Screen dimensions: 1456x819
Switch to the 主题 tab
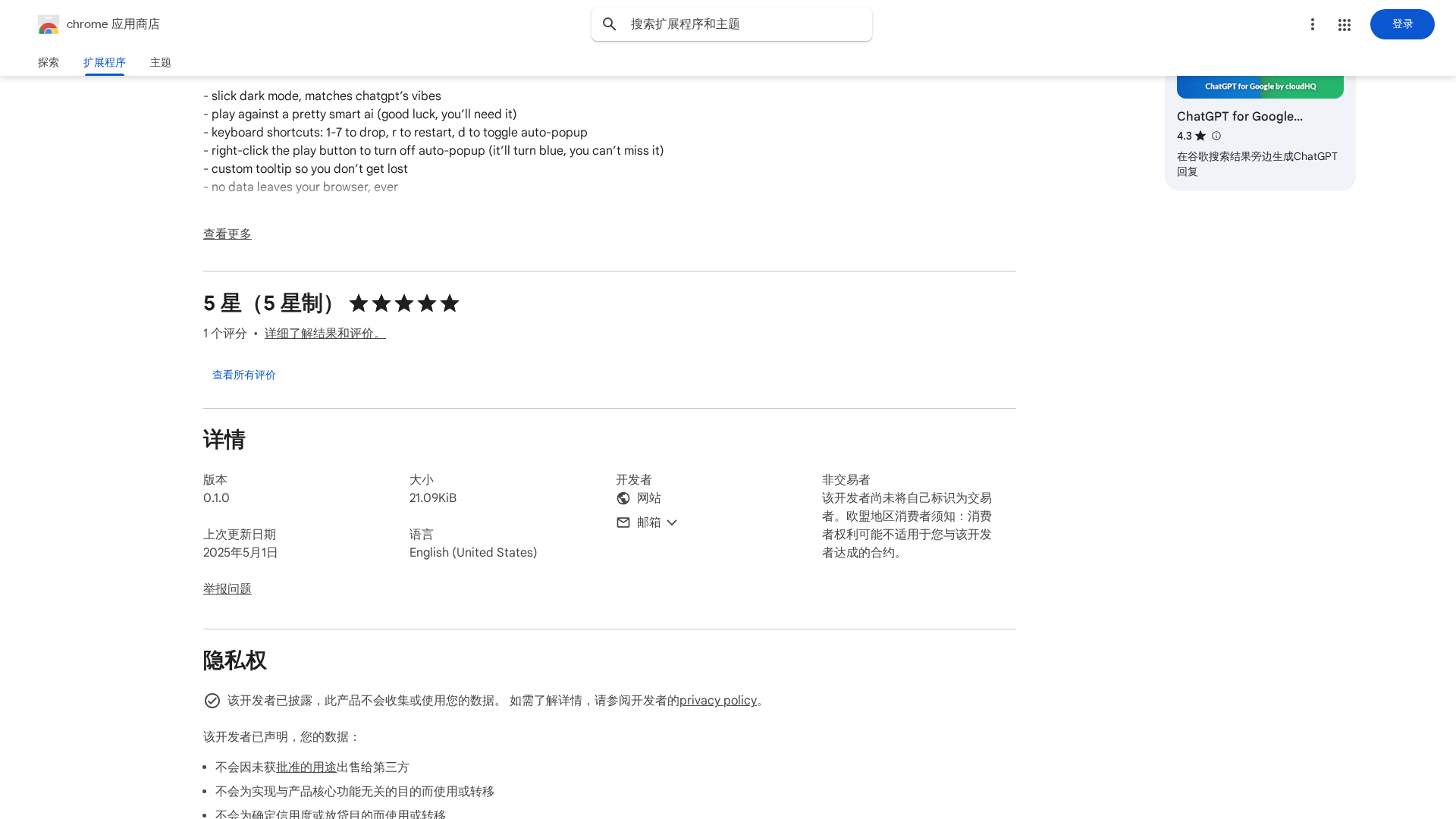(161, 62)
